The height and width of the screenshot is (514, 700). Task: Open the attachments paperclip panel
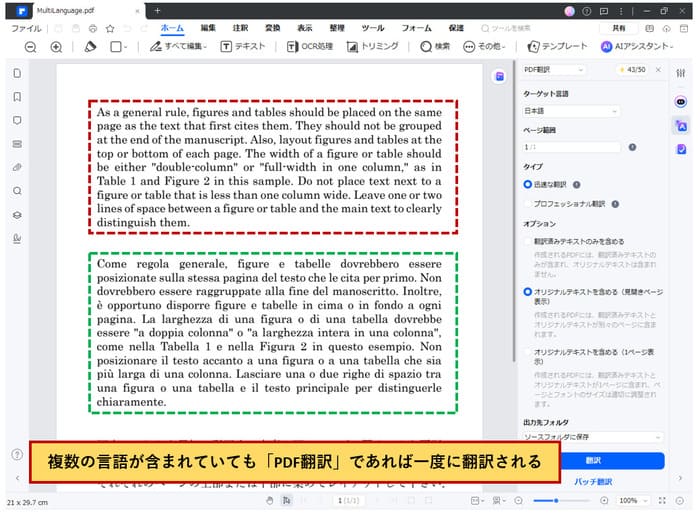pyautogui.click(x=17, y=167)
